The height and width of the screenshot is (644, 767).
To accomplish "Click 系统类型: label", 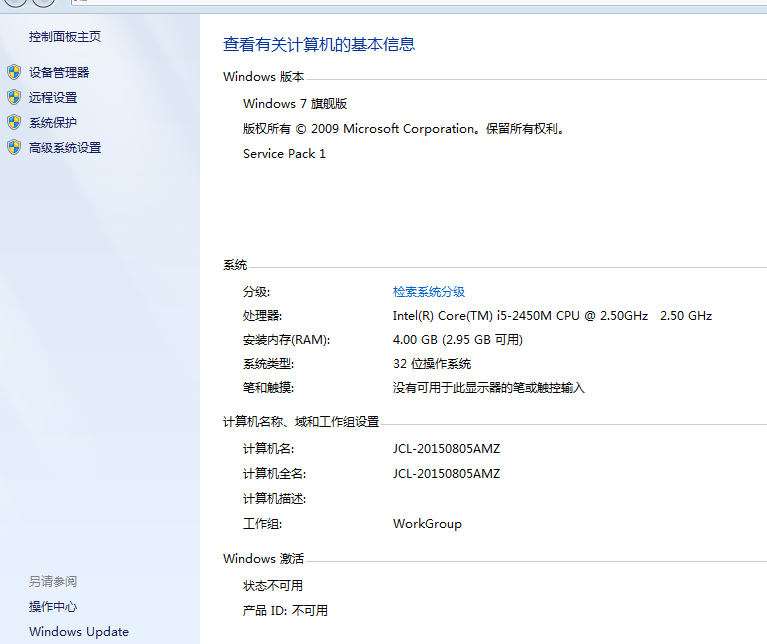I will 269,364.
